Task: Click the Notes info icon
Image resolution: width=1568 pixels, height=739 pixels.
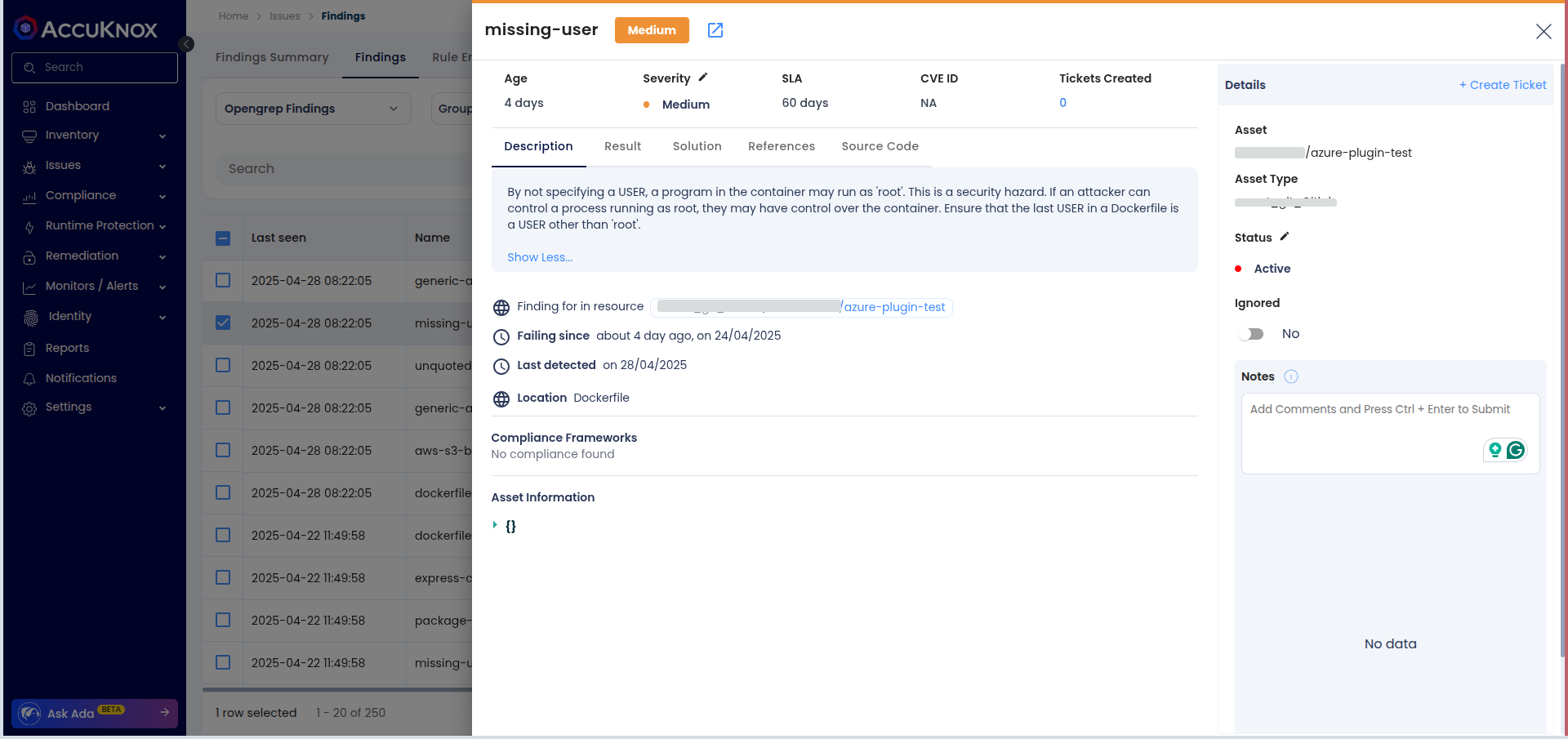Action: [x=1291, y=376]
